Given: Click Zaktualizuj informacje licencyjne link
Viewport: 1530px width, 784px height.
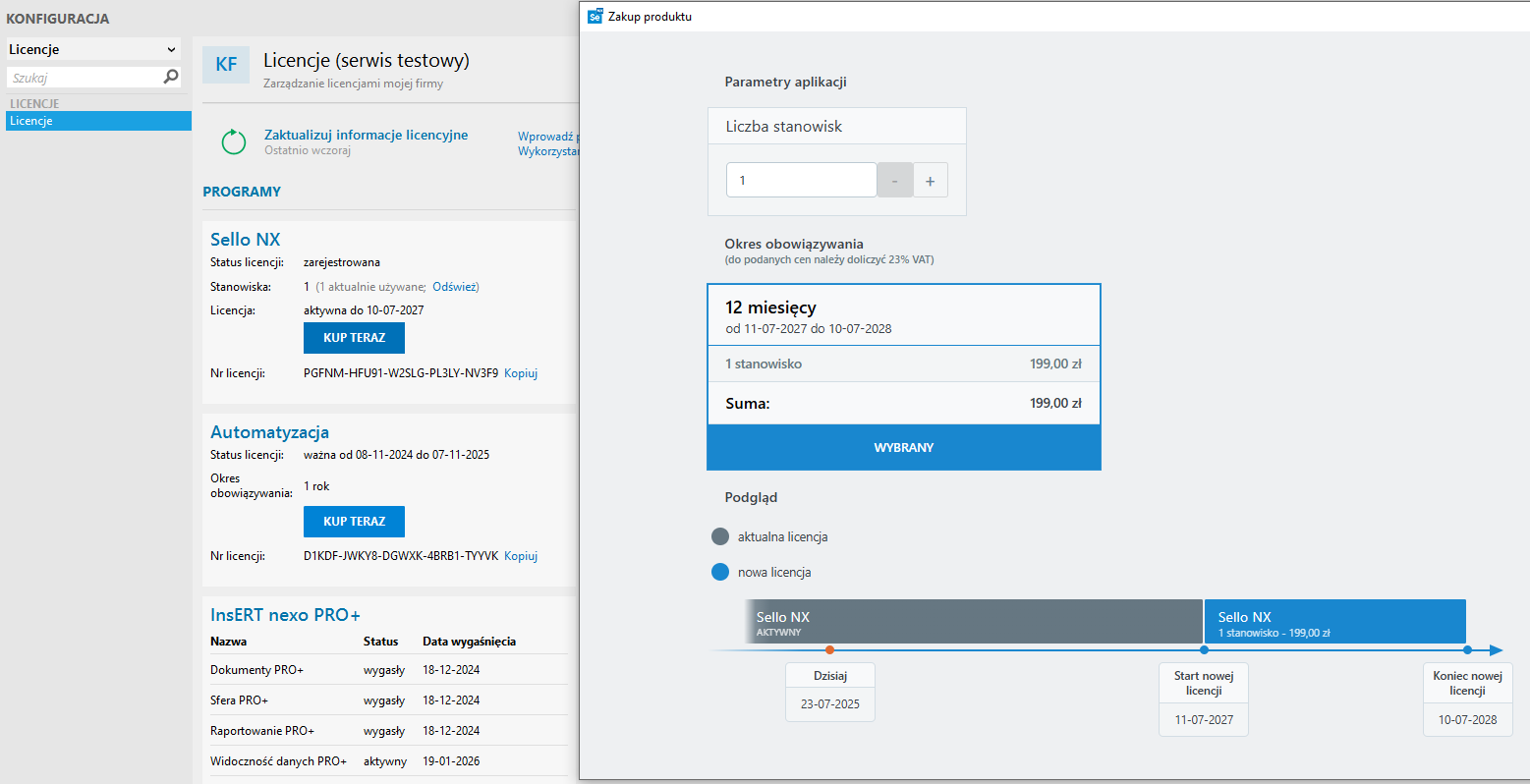Looking at the screenshot, I should [x=366, y=135].
